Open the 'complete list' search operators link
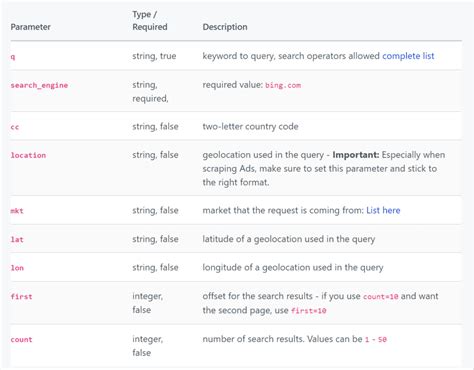 click(x=408, y=56)
